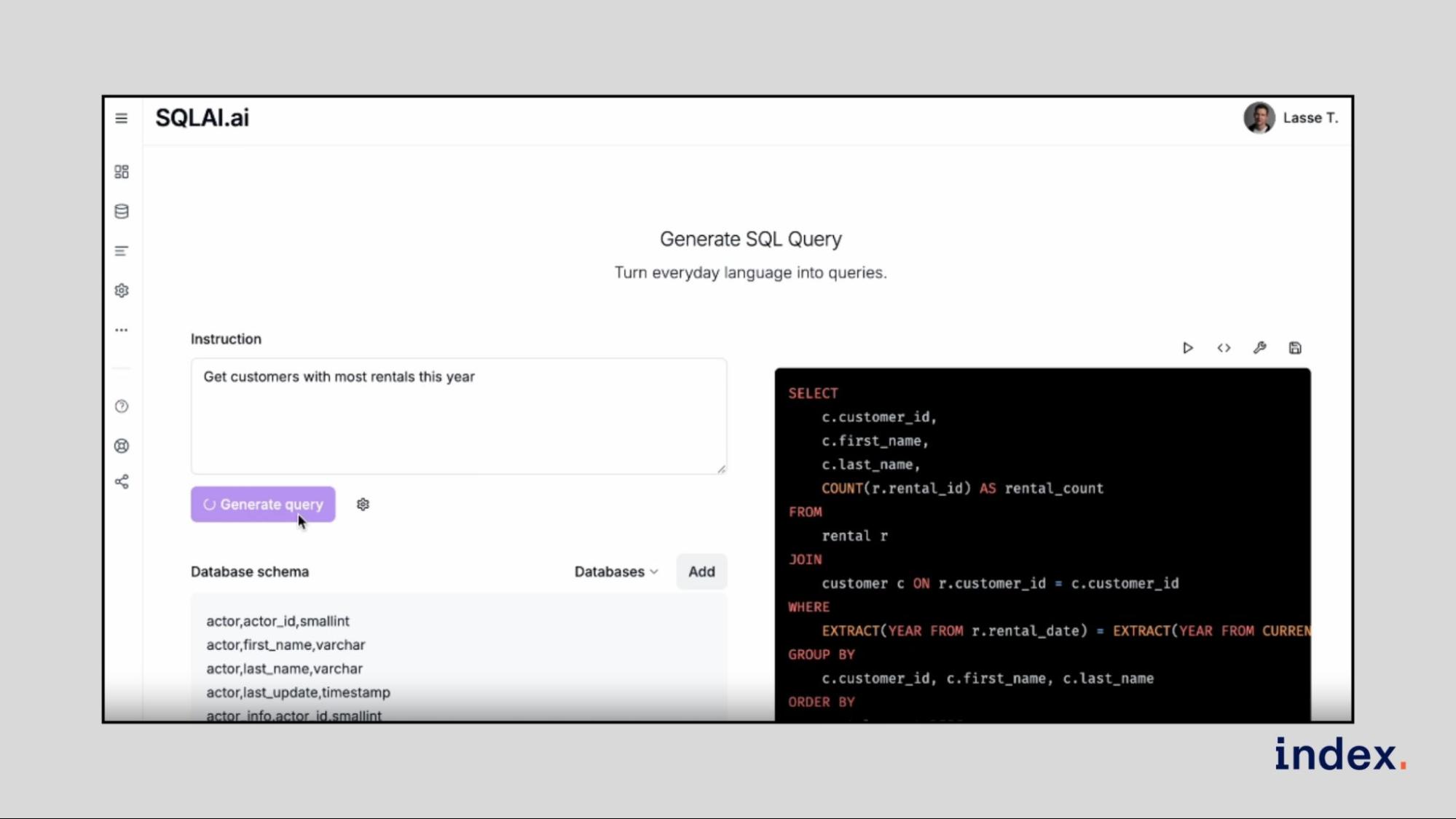This screenshot has width=1456, height=819.
Task: Click the SQLAI.ai logo
Action: [202, 118]
